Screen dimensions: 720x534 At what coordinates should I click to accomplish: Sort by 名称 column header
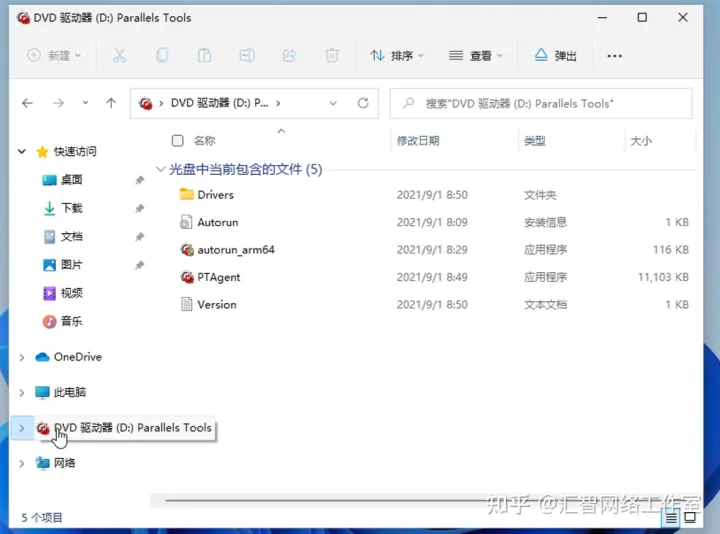point(204,141)
